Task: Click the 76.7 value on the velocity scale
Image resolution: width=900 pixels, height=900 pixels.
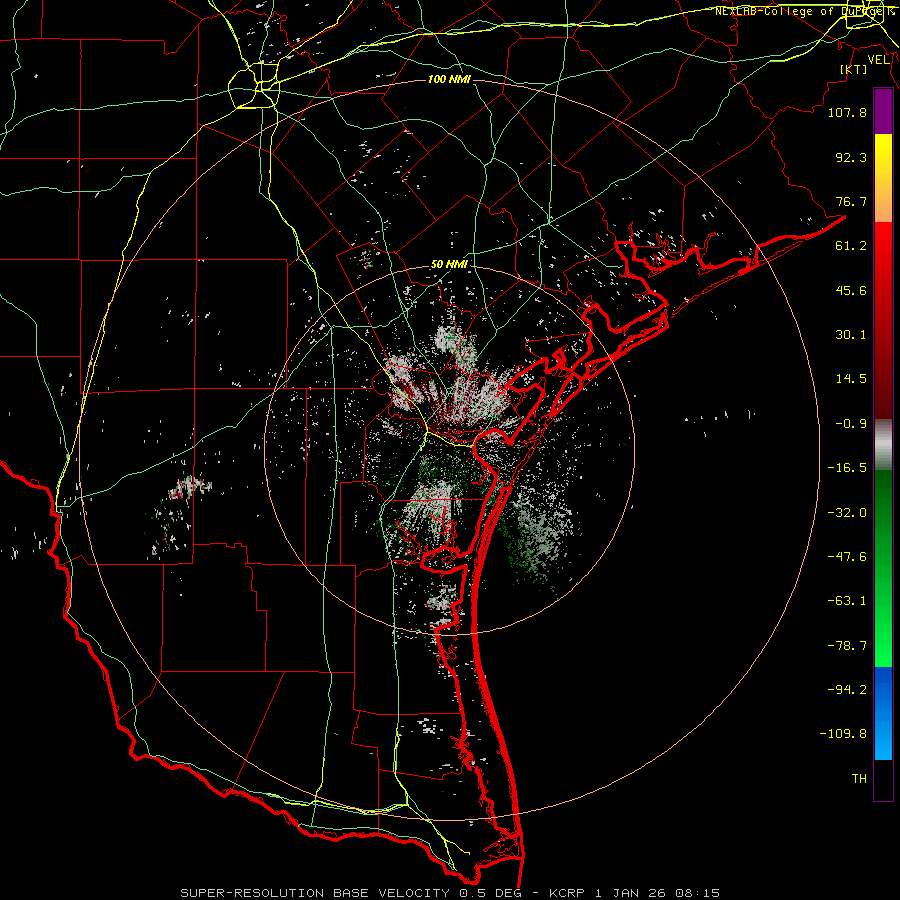Action: pos(851,201)
